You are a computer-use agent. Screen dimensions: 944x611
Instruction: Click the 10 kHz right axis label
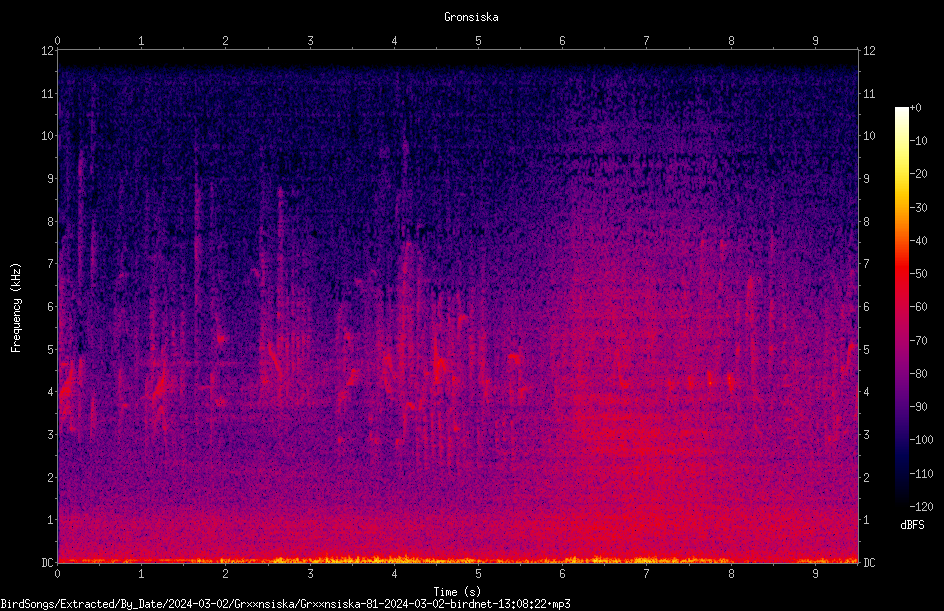[869, 135]
